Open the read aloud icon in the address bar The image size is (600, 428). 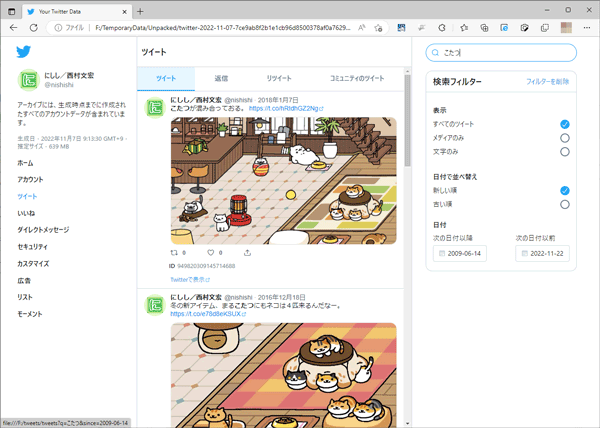point(362,28)
